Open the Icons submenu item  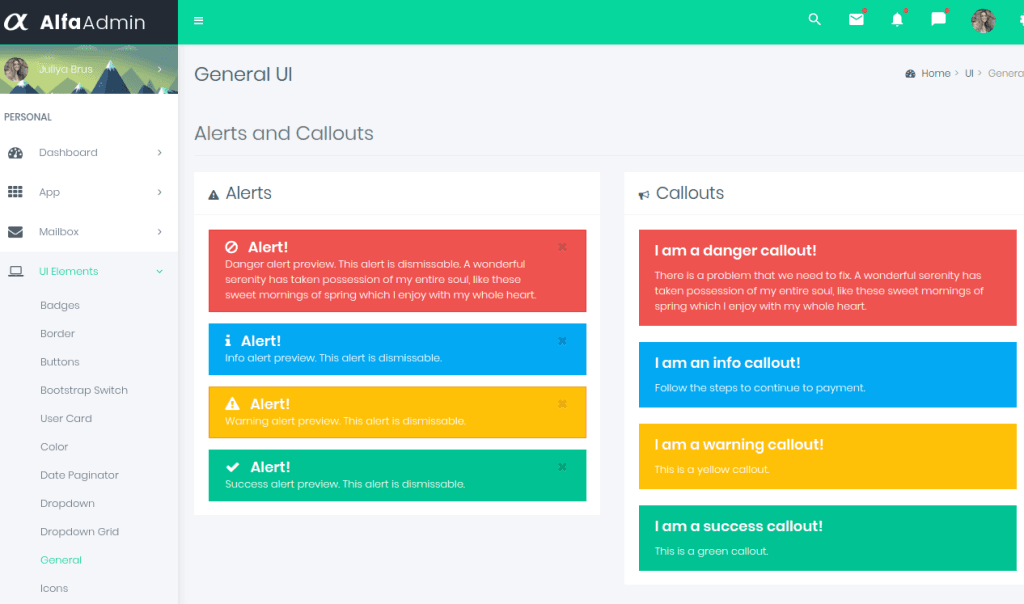pyautogui.click(x=54, y=588)
